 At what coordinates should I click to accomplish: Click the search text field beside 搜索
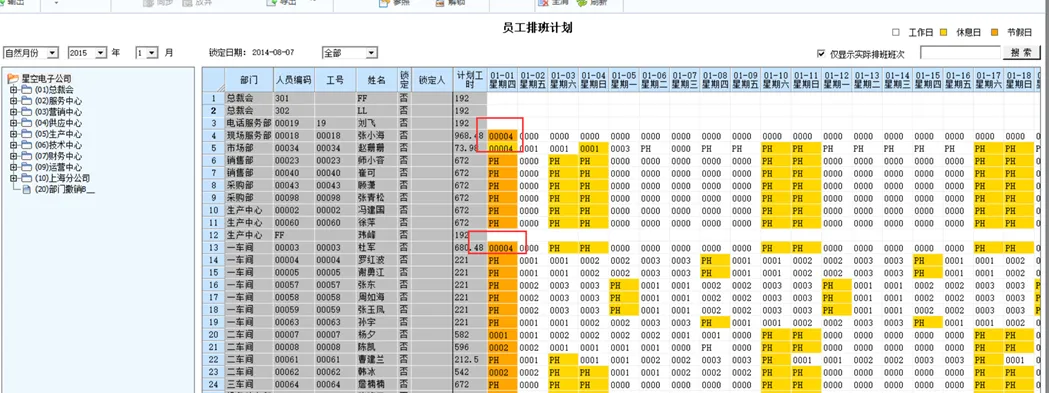960,52
